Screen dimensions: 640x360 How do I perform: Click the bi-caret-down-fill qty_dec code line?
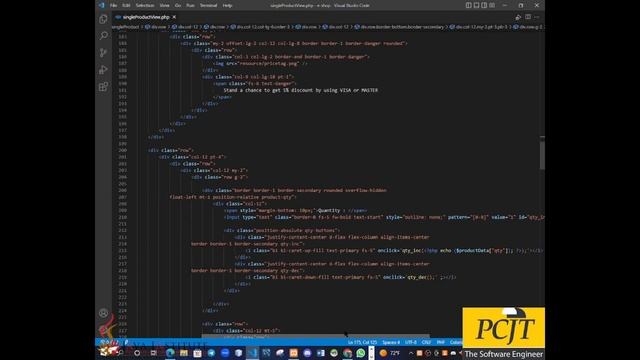(x=351, y=277)
